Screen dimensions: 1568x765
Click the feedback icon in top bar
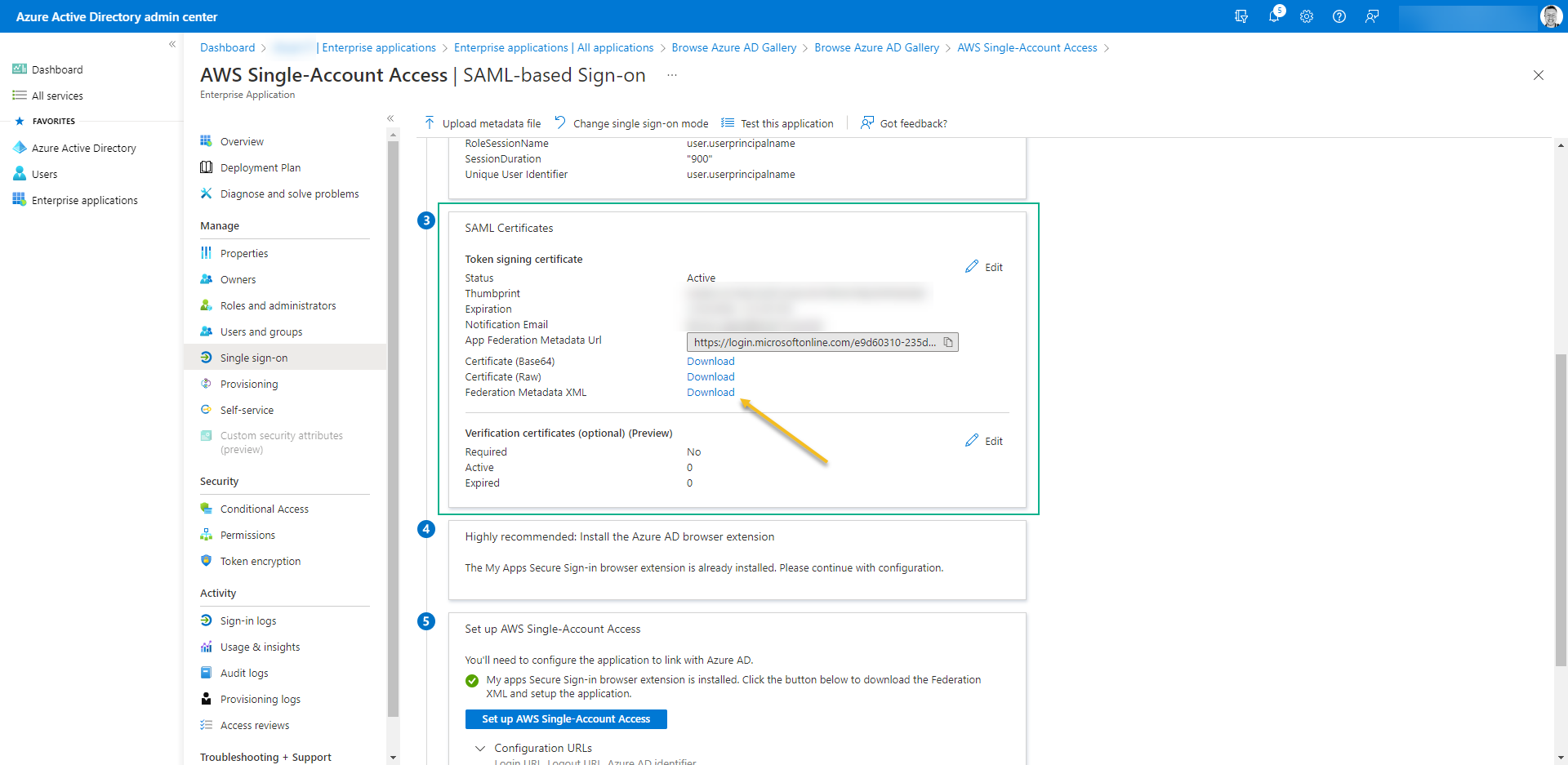(1372, 16)
